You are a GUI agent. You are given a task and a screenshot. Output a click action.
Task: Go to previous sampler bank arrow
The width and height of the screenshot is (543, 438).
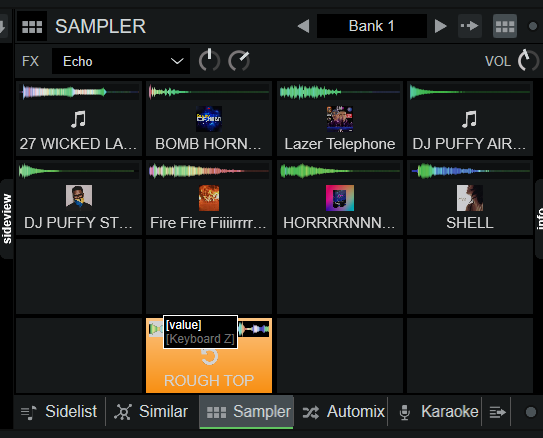(304, 26)
